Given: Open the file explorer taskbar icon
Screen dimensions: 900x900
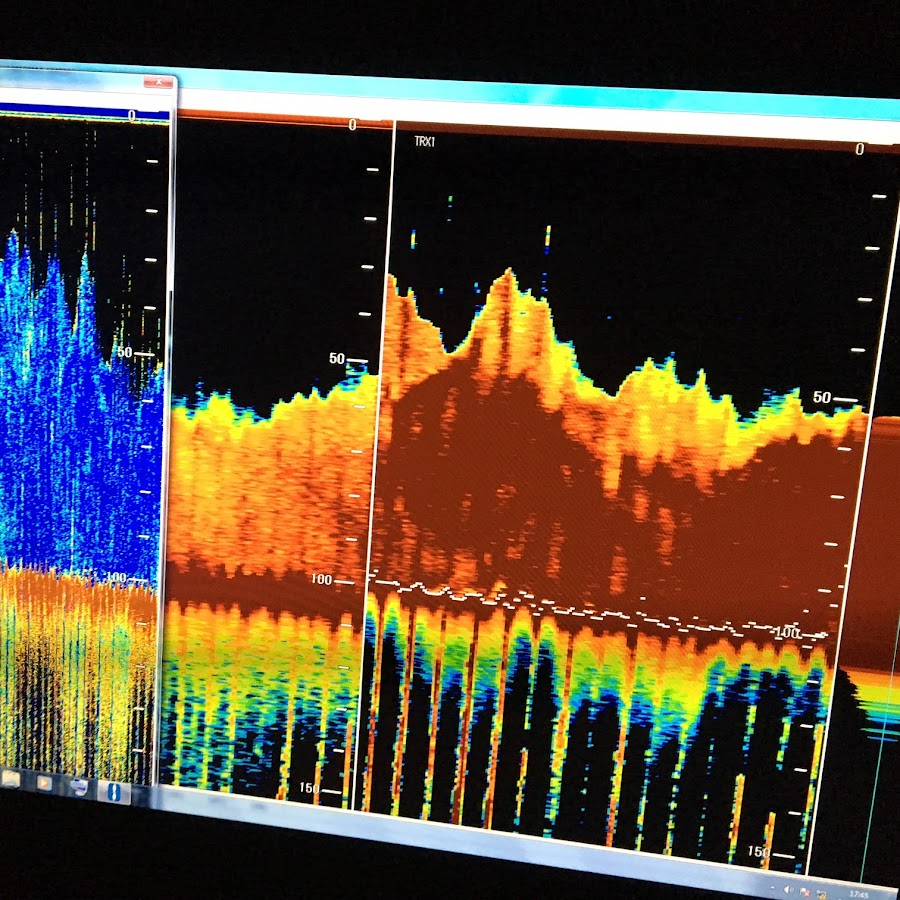Looking at the screenshot, I should [x=10, y=778].
